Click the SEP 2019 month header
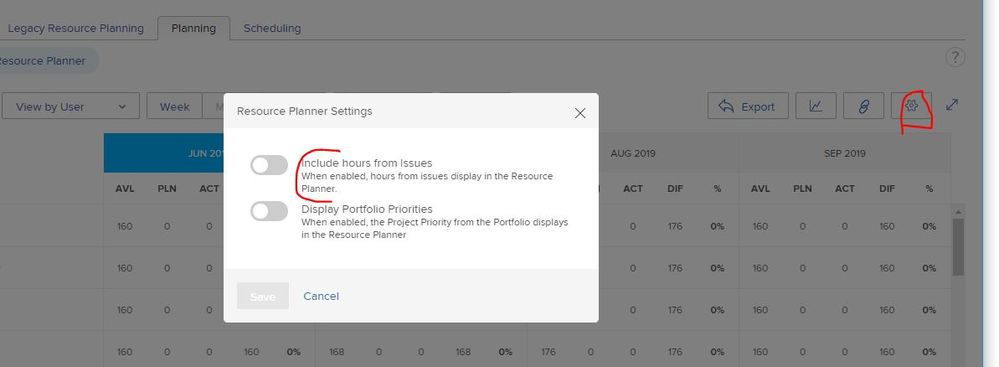Screen dimensions: 999x367 (845, 154)
